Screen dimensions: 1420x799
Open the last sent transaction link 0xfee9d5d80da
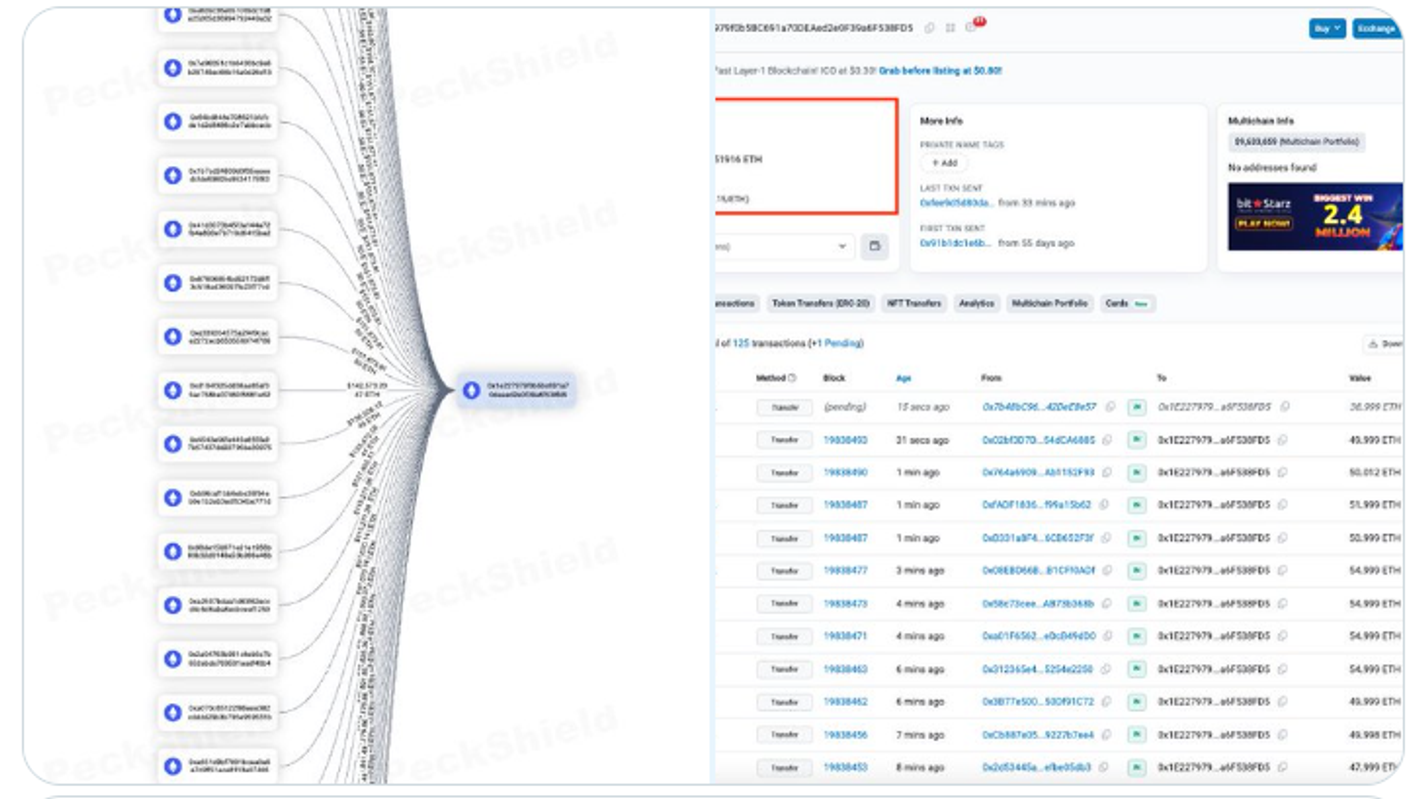[x=956, y=203]
